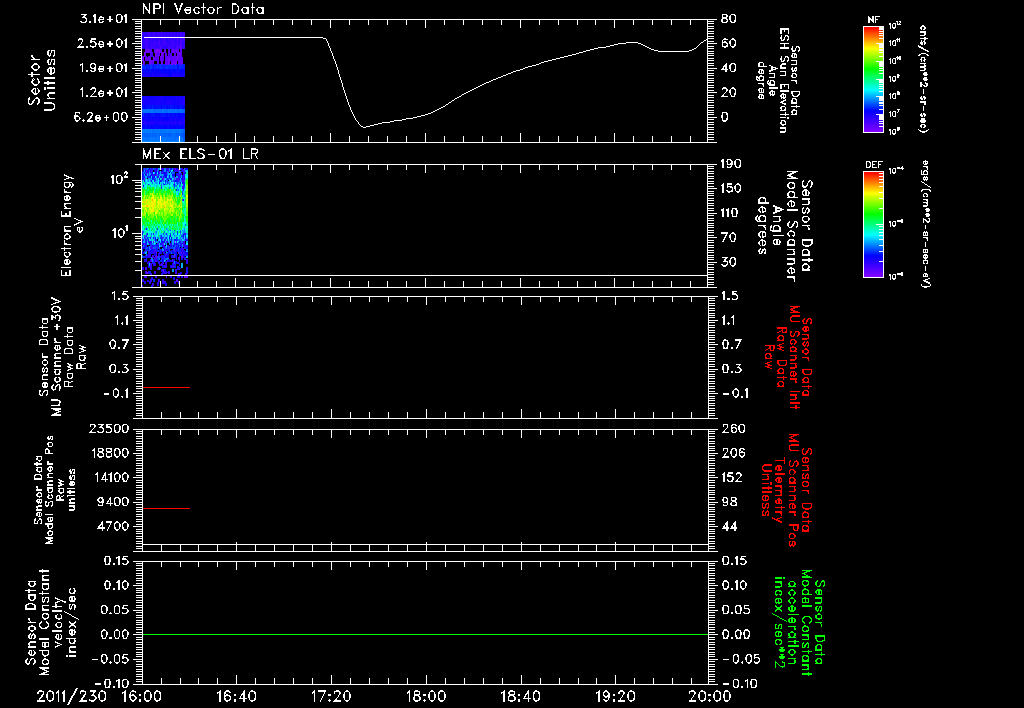1024x708 pixels.
Task: Select the 'MEx ELS-01 LR' panel title
Action: 200,153
